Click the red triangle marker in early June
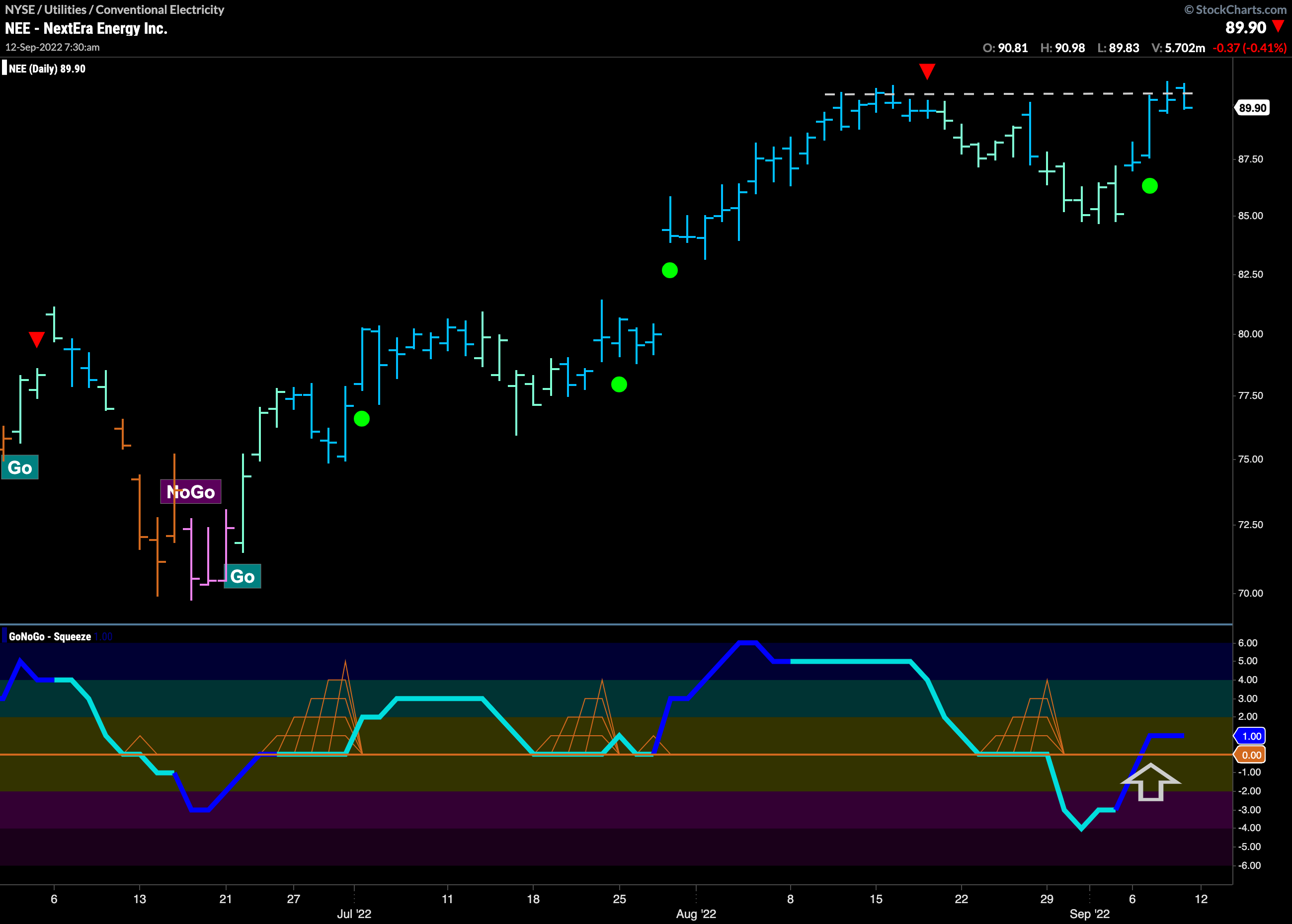The height and width of the screenshot is (924, 1292). [36, 340]
